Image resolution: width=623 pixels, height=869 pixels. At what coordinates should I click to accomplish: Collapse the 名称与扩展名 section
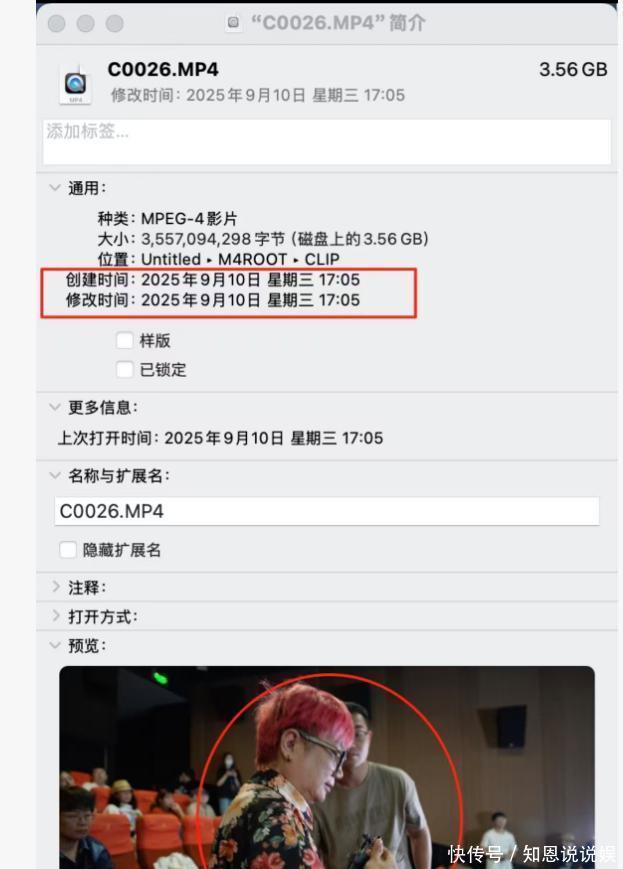click(x=55, y=476)
